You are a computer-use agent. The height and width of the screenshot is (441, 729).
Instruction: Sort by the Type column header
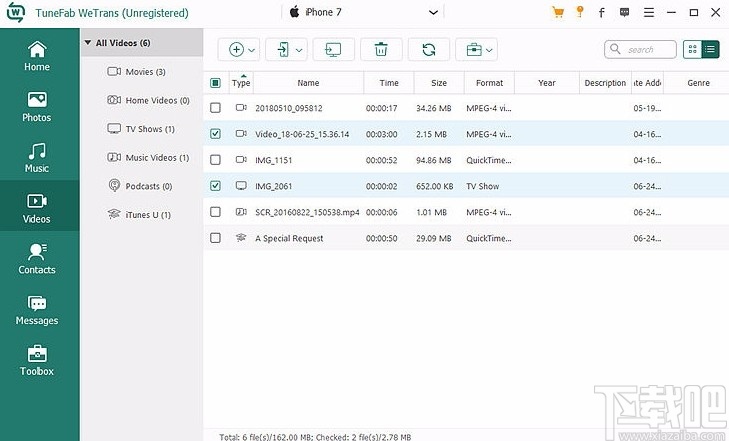tap(241, 83)
